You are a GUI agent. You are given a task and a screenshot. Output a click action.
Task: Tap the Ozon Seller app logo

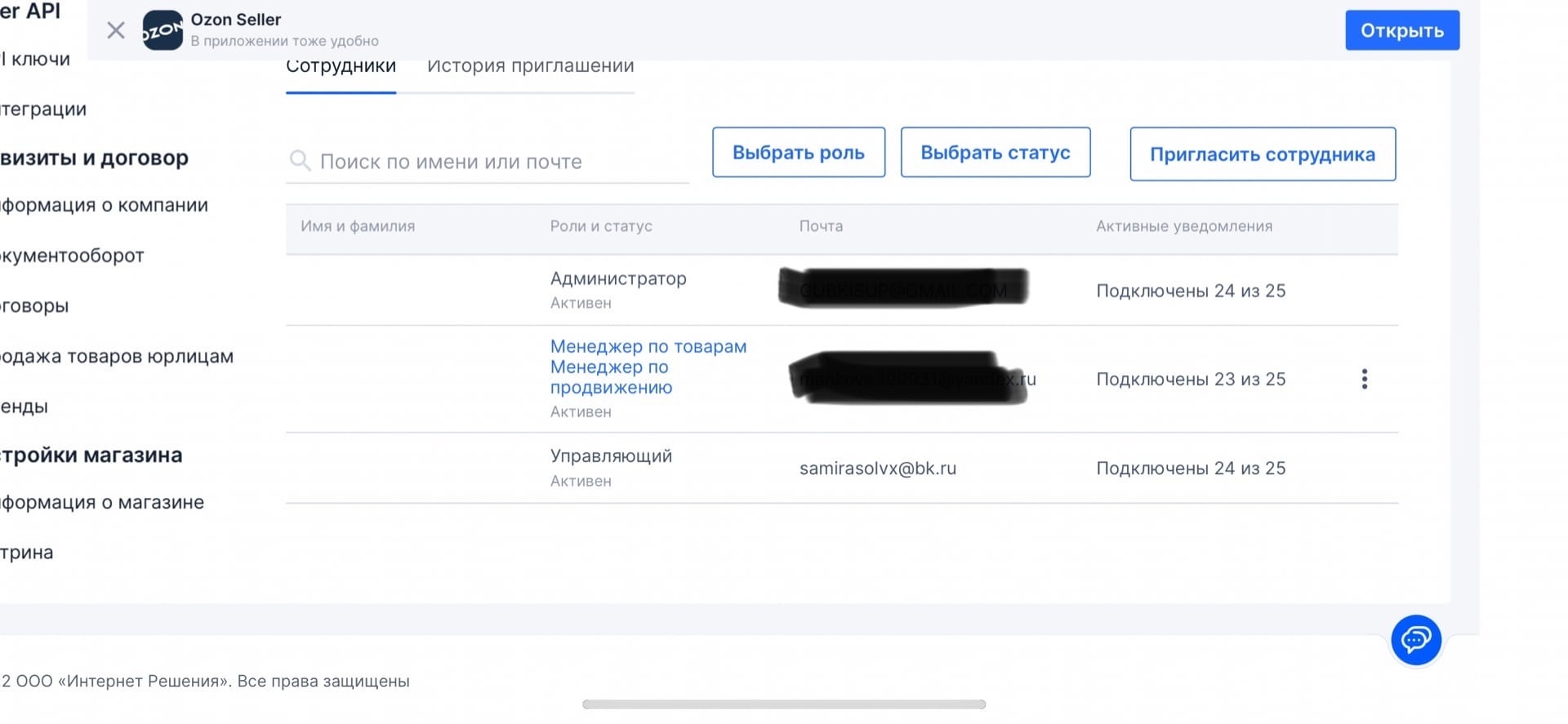tap(163, 31)
